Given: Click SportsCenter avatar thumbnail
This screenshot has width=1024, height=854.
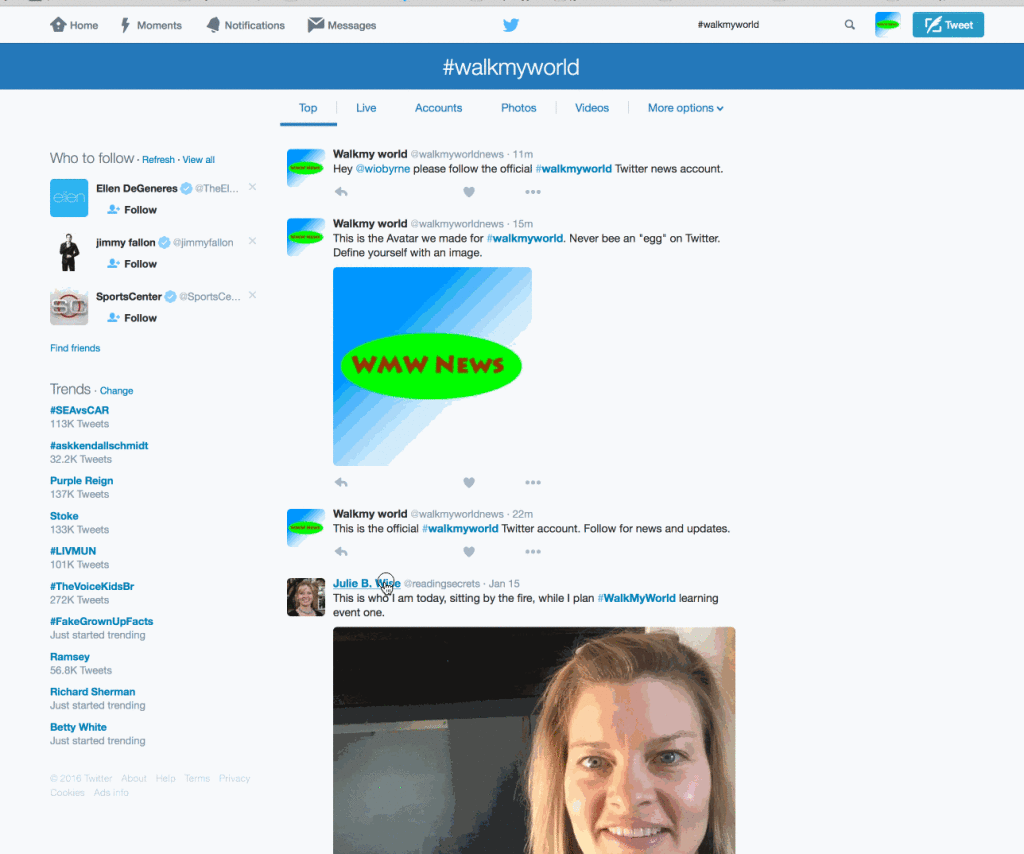Looking at the screenshot, I should pyautogui.click(x=69, y=306).
